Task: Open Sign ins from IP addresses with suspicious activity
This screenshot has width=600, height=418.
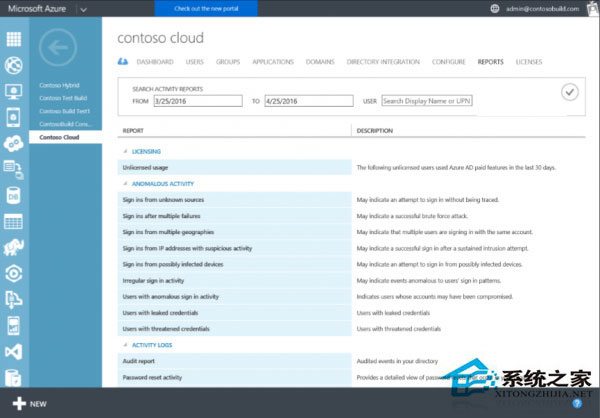Action: pos(234,248)
